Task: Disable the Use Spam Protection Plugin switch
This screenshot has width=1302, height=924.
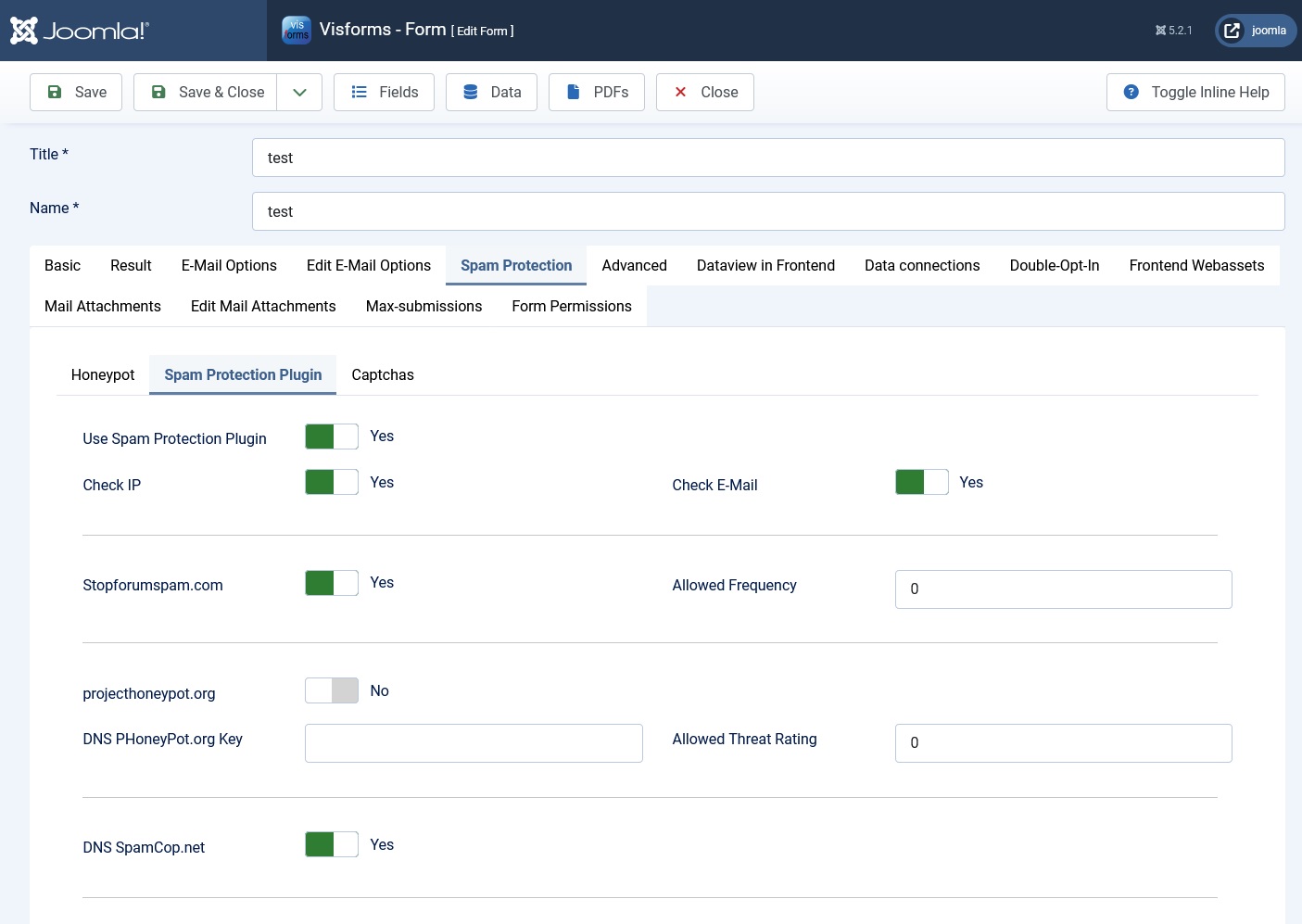Action: (x=332, y=437)
